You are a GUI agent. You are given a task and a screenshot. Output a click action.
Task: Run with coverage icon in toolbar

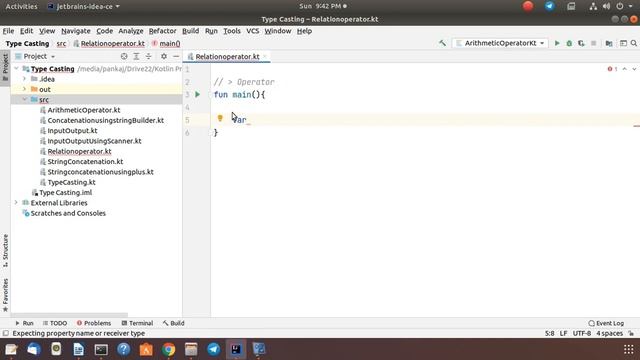(581, 43)
